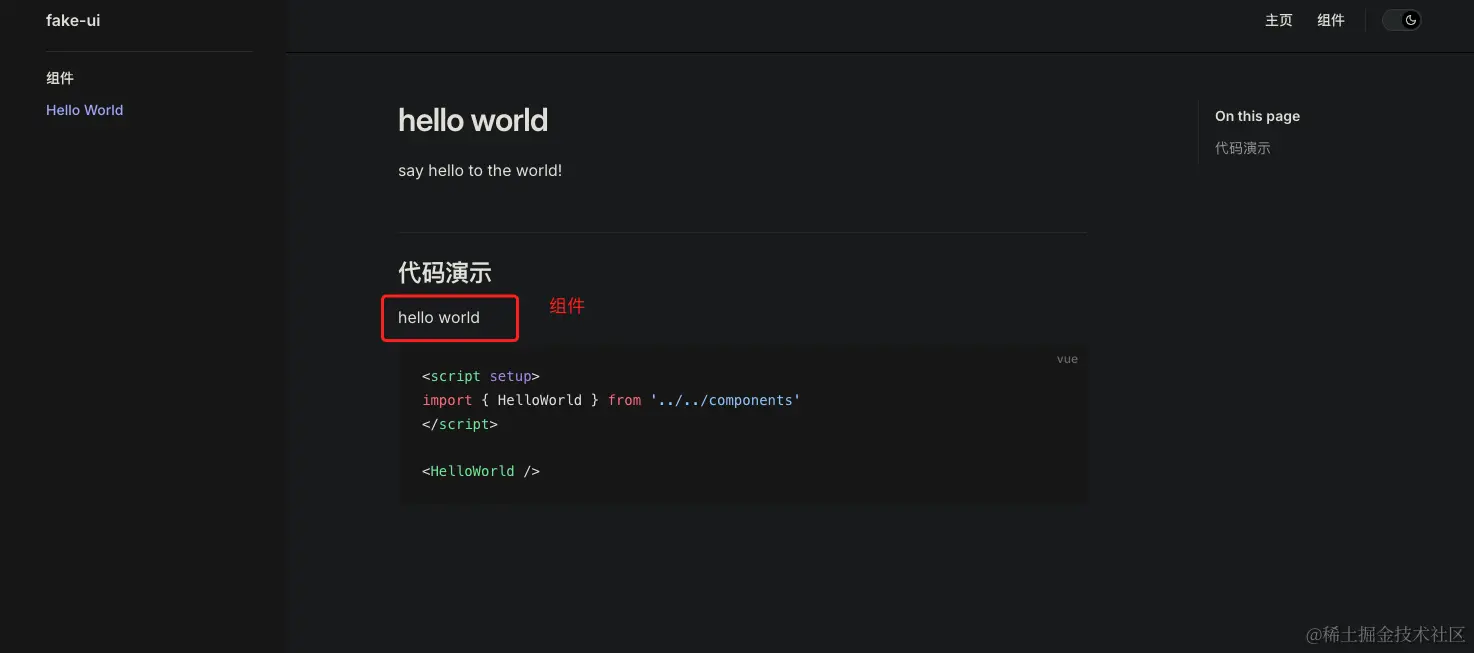Click the closing </script> code line
Screen dimensions: 1474x653
point(460,424)
